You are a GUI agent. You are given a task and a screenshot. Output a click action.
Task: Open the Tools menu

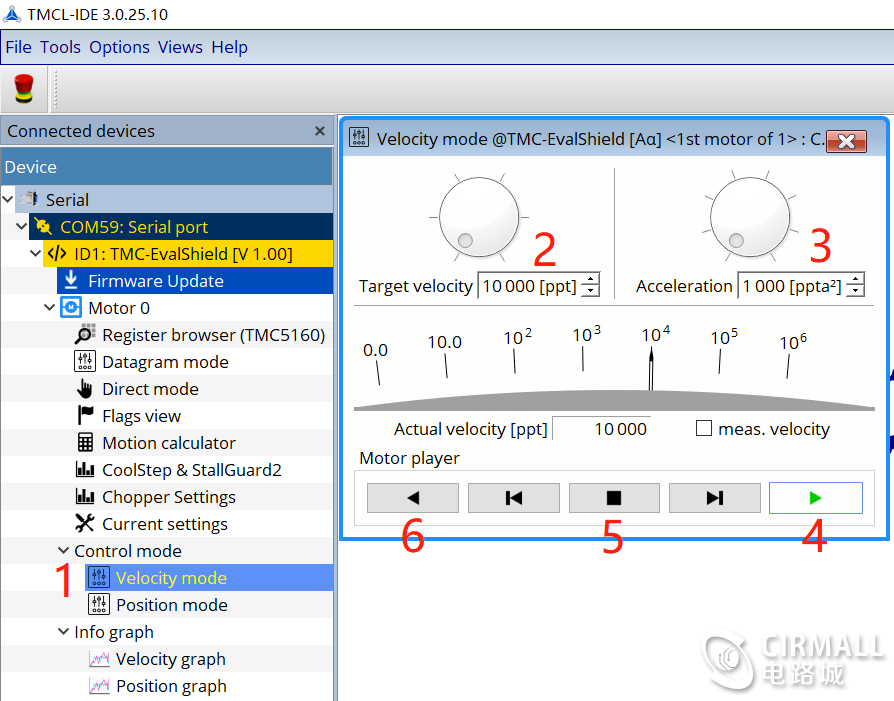point(60,47)
